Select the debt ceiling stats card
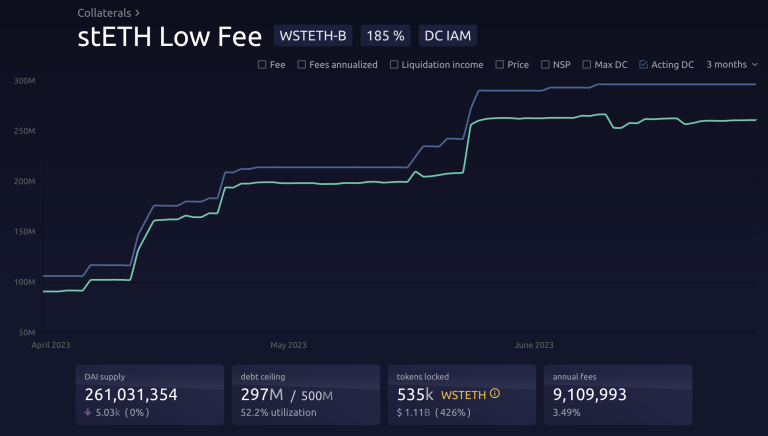Viewport: 768px width, 436px height. click(x=306, y=395)
